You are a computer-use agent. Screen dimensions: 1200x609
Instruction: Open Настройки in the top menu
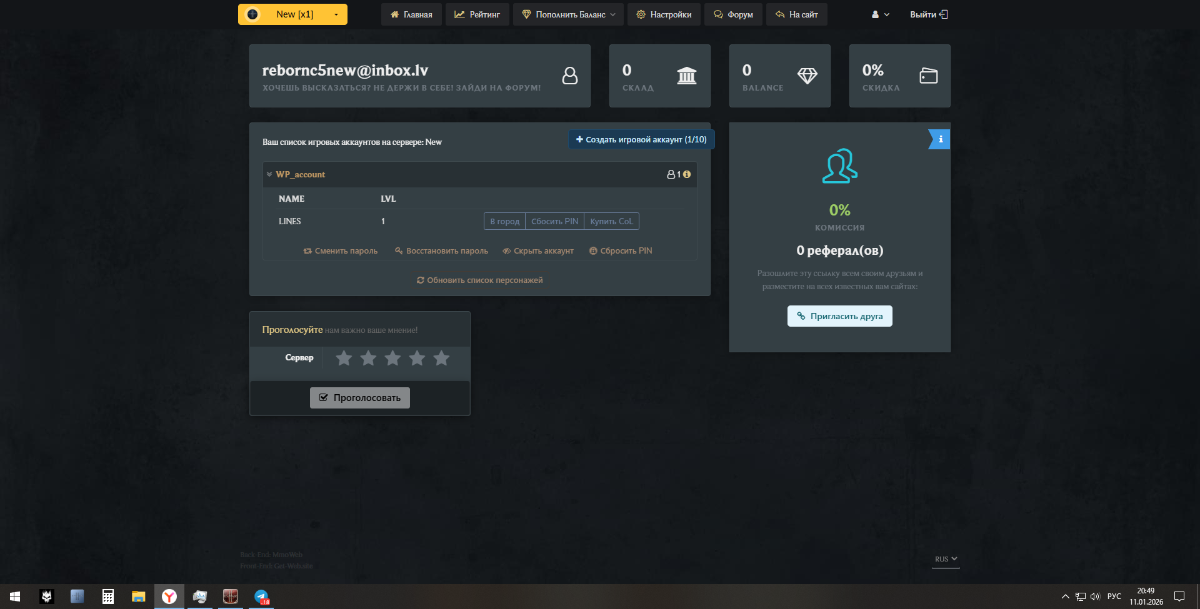pos(664,15)
